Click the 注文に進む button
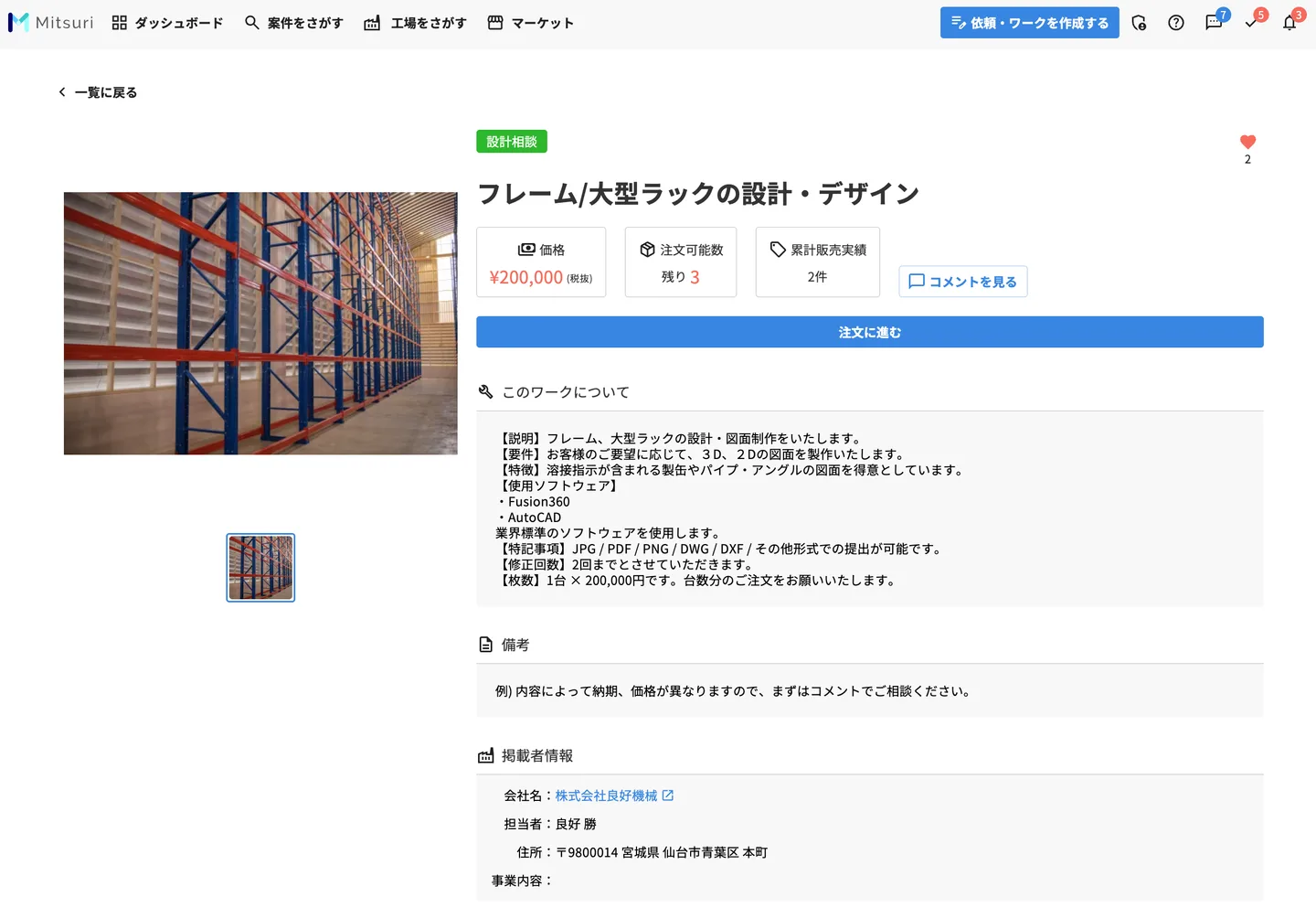The height and width of the screenshot is (918, 1316). [870, 332]
